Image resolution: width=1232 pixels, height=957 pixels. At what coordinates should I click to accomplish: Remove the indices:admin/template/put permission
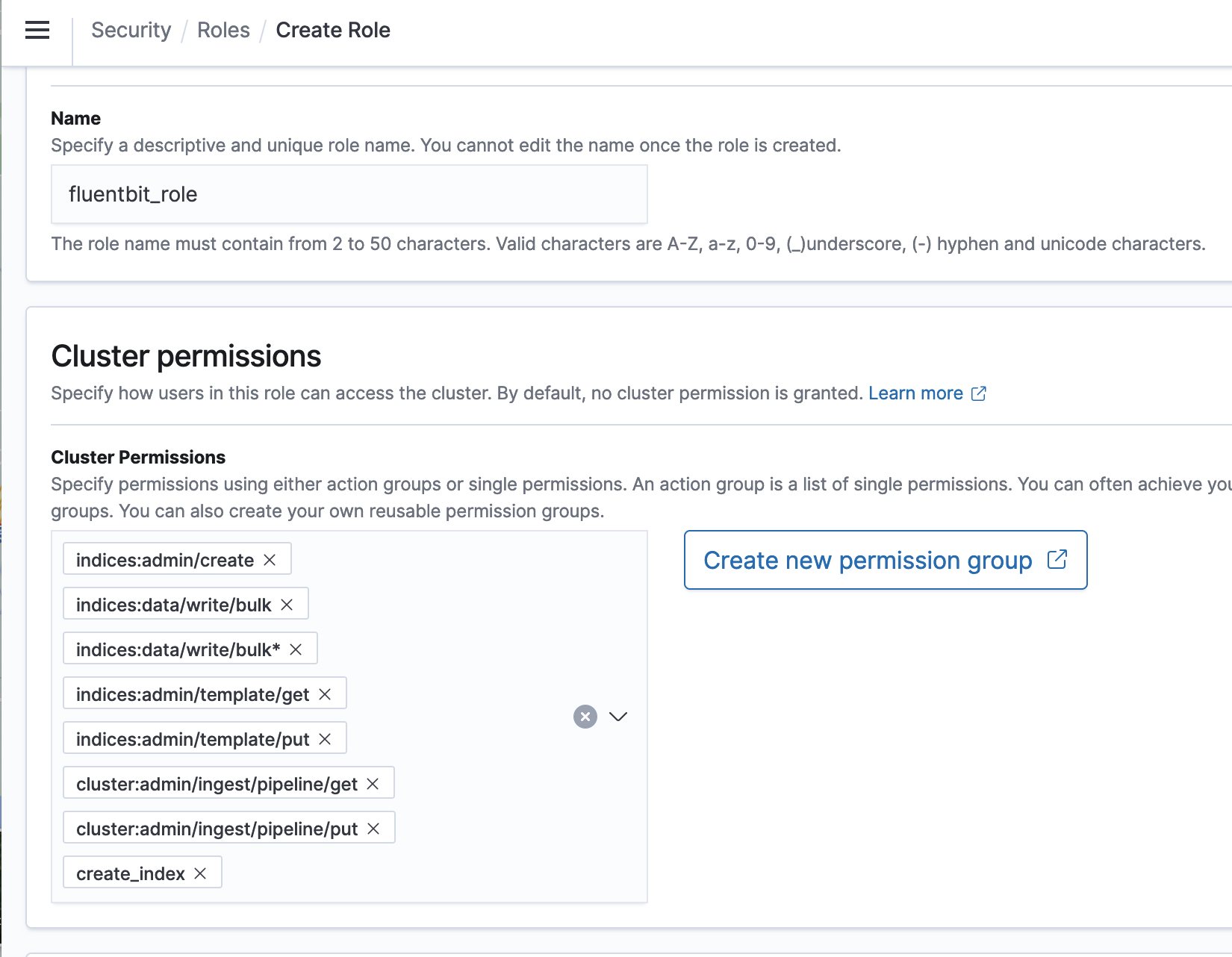(x=326, y=738)
